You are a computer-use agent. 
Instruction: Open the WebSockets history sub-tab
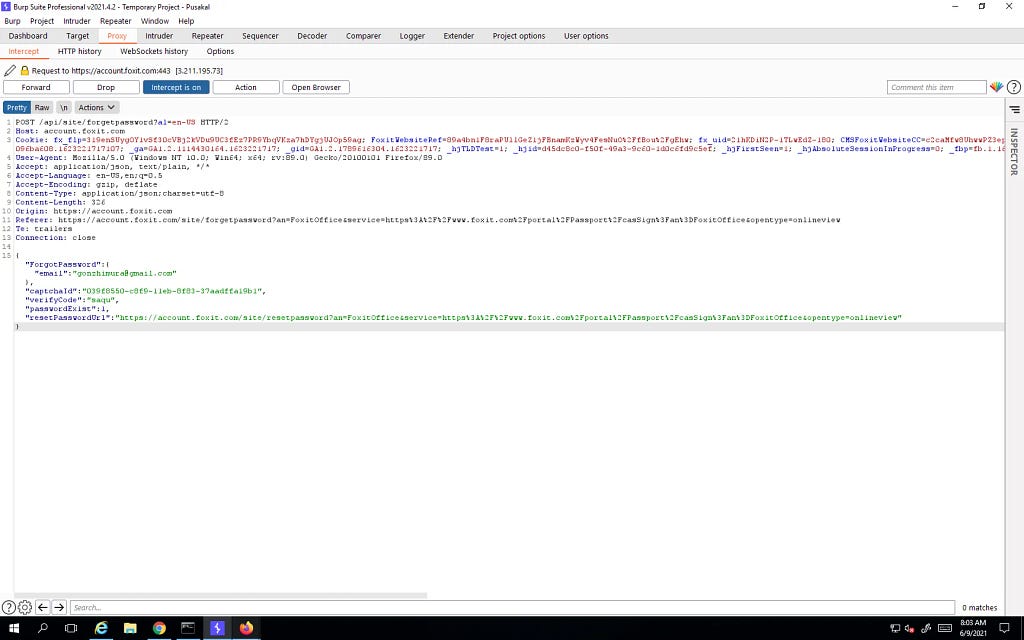(154, 51)
